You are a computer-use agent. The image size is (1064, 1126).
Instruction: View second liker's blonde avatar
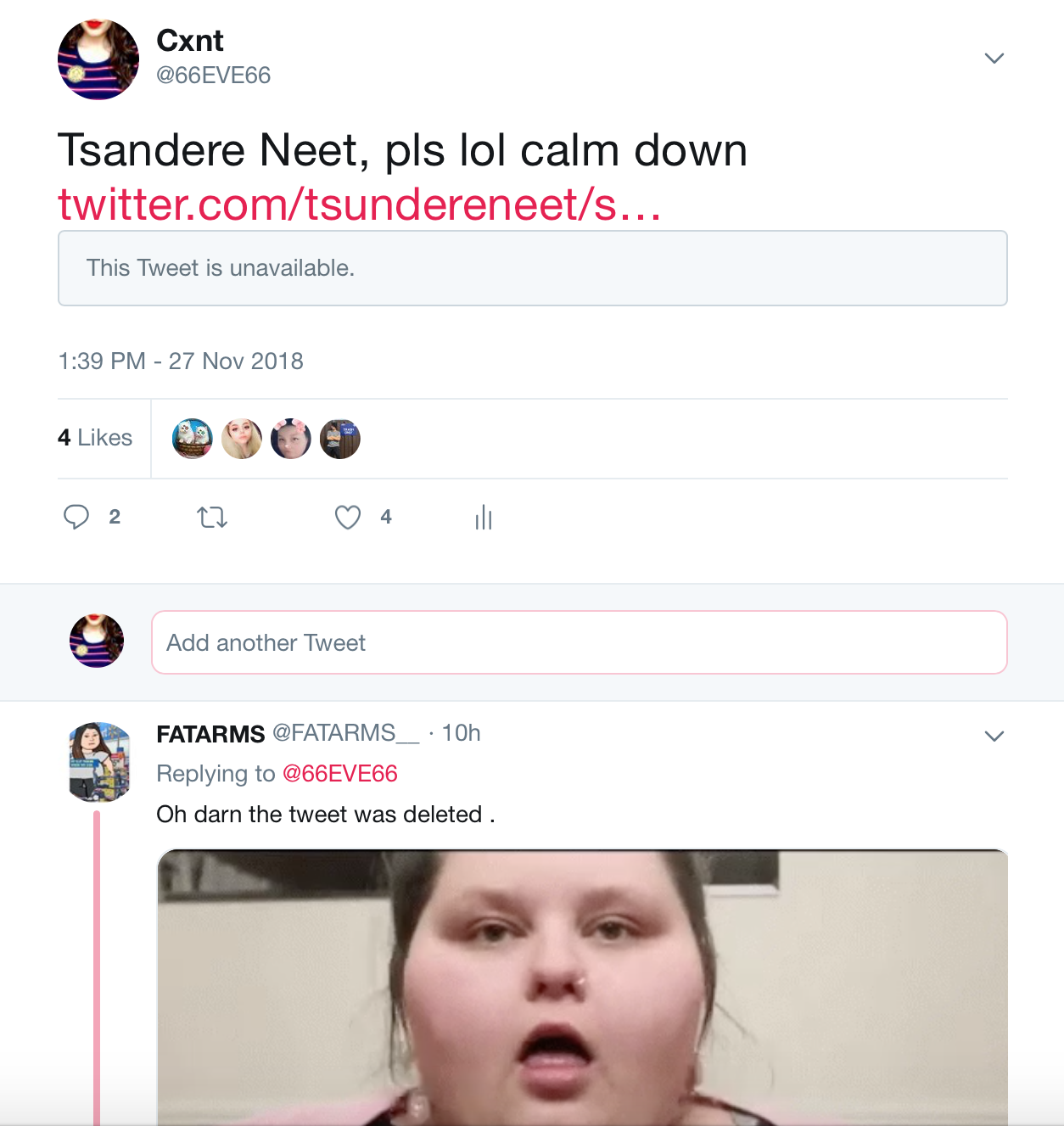click(242, 439)
